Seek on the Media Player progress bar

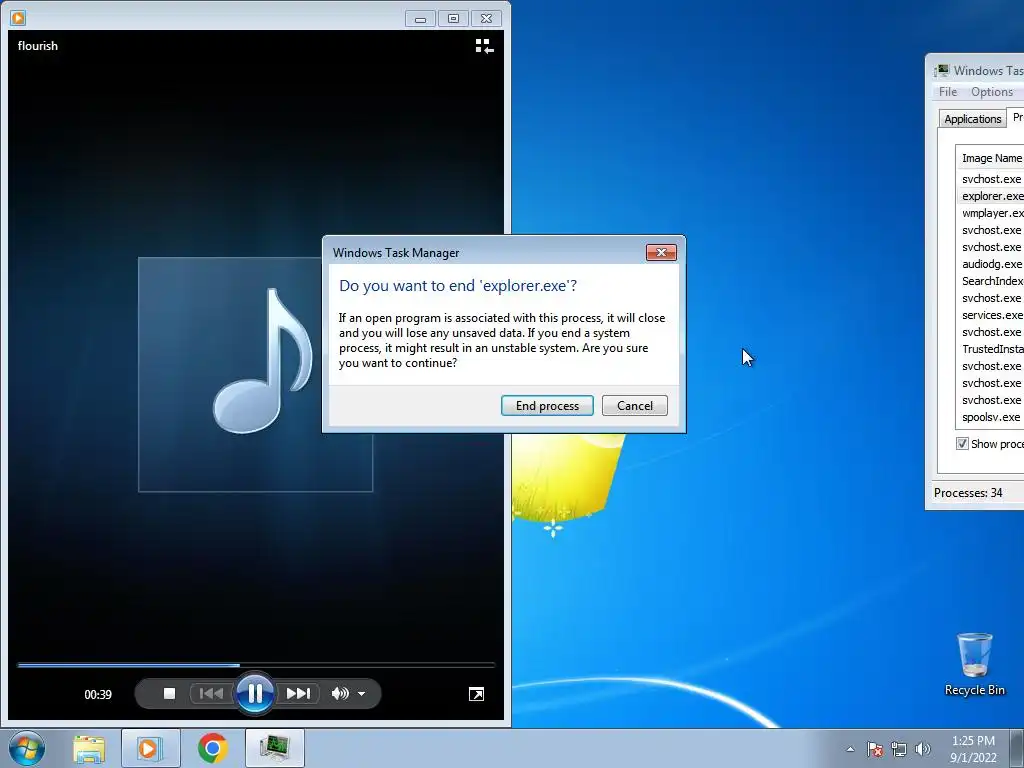(256, 665)
